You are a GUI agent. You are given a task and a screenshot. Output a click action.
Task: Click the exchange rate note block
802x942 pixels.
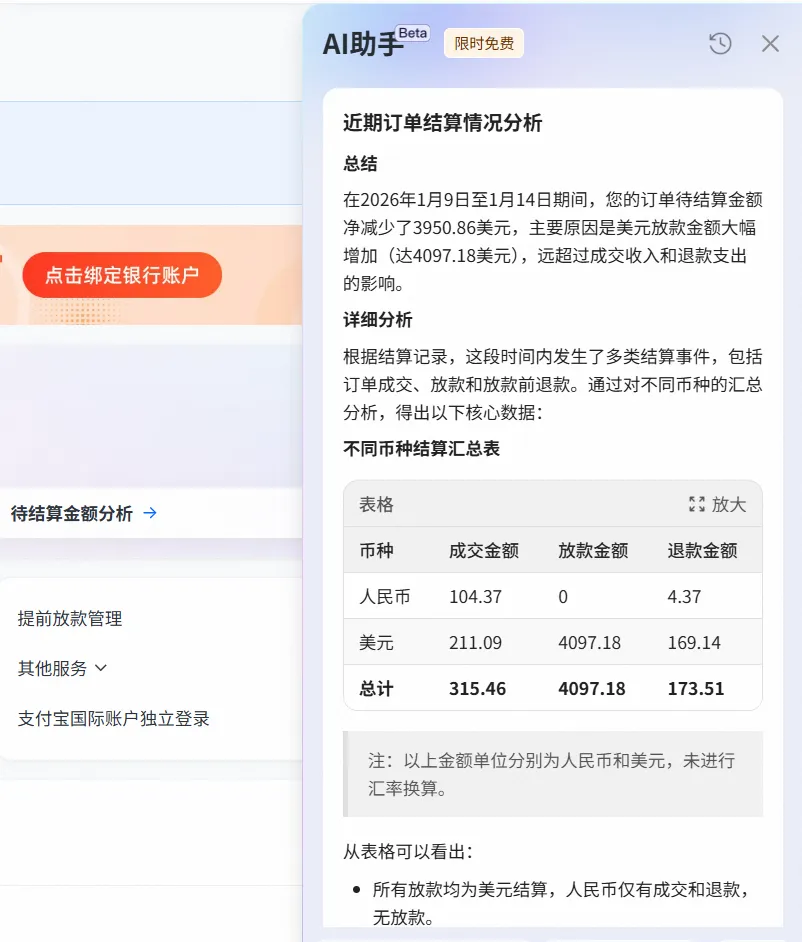pos(552,773)
